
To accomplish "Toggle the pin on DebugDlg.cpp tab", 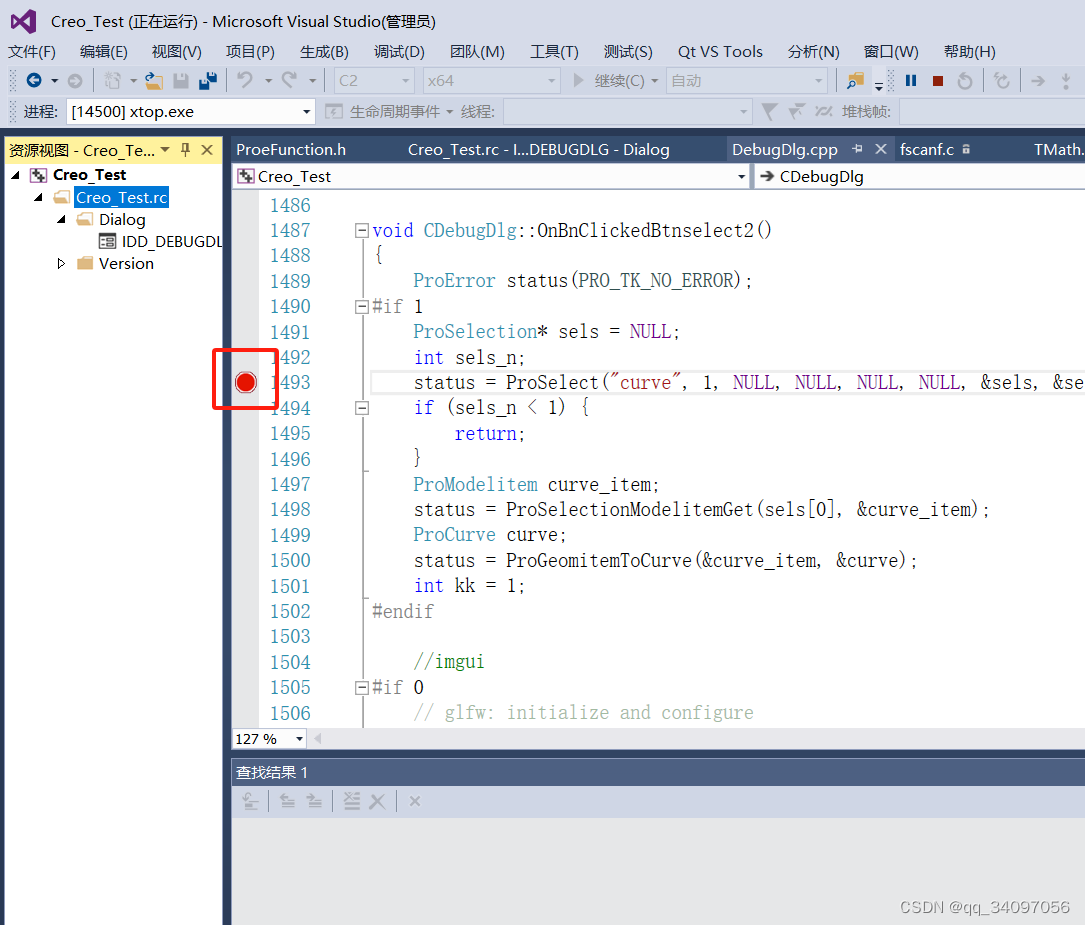I will pos(857,149).
